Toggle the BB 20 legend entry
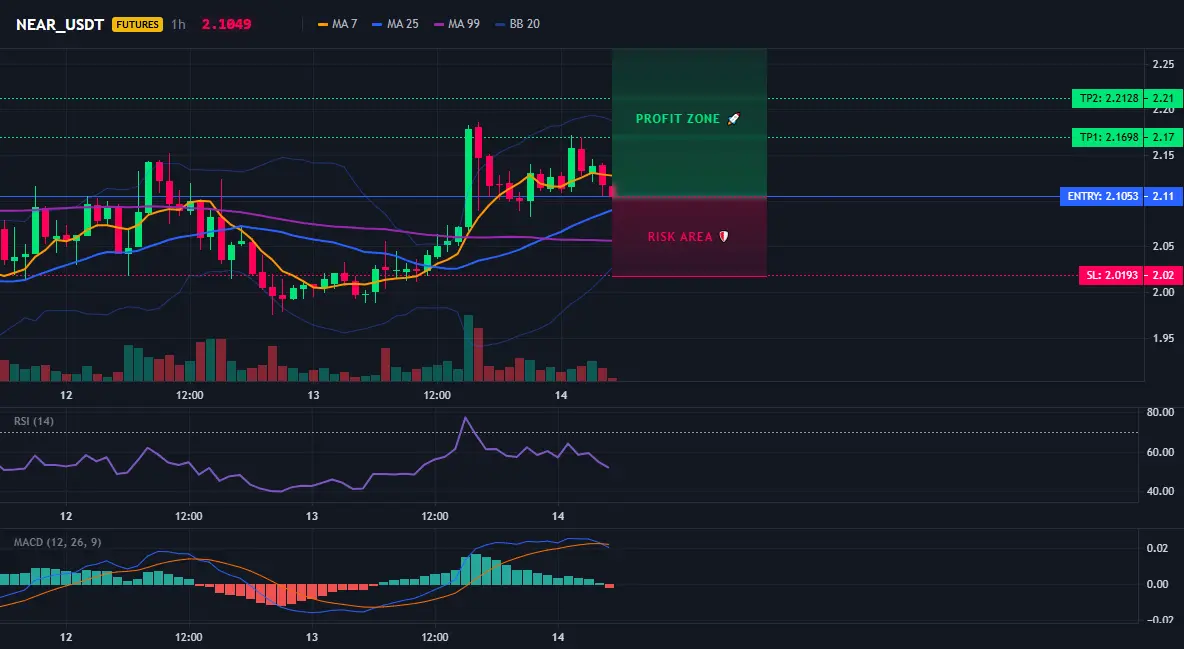This screenshot has width=1184, height=649. 517,24
